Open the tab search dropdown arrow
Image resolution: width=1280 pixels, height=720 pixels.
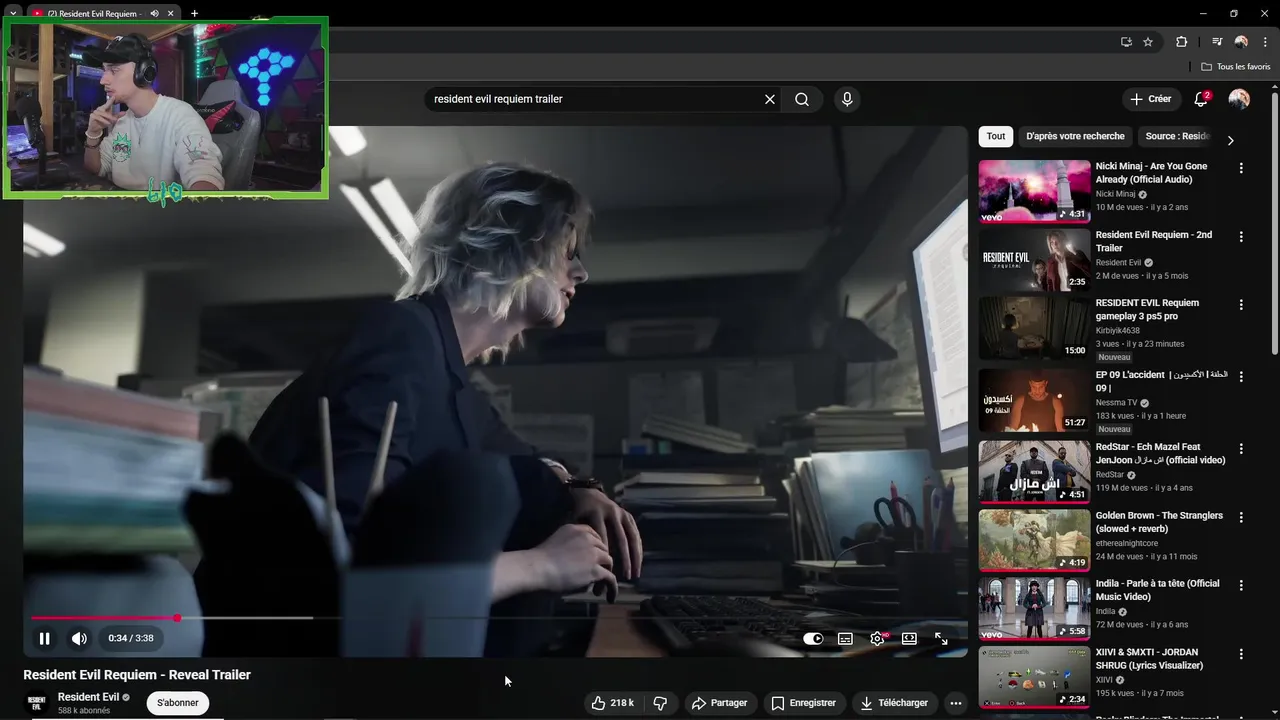(x=13, y=14)
